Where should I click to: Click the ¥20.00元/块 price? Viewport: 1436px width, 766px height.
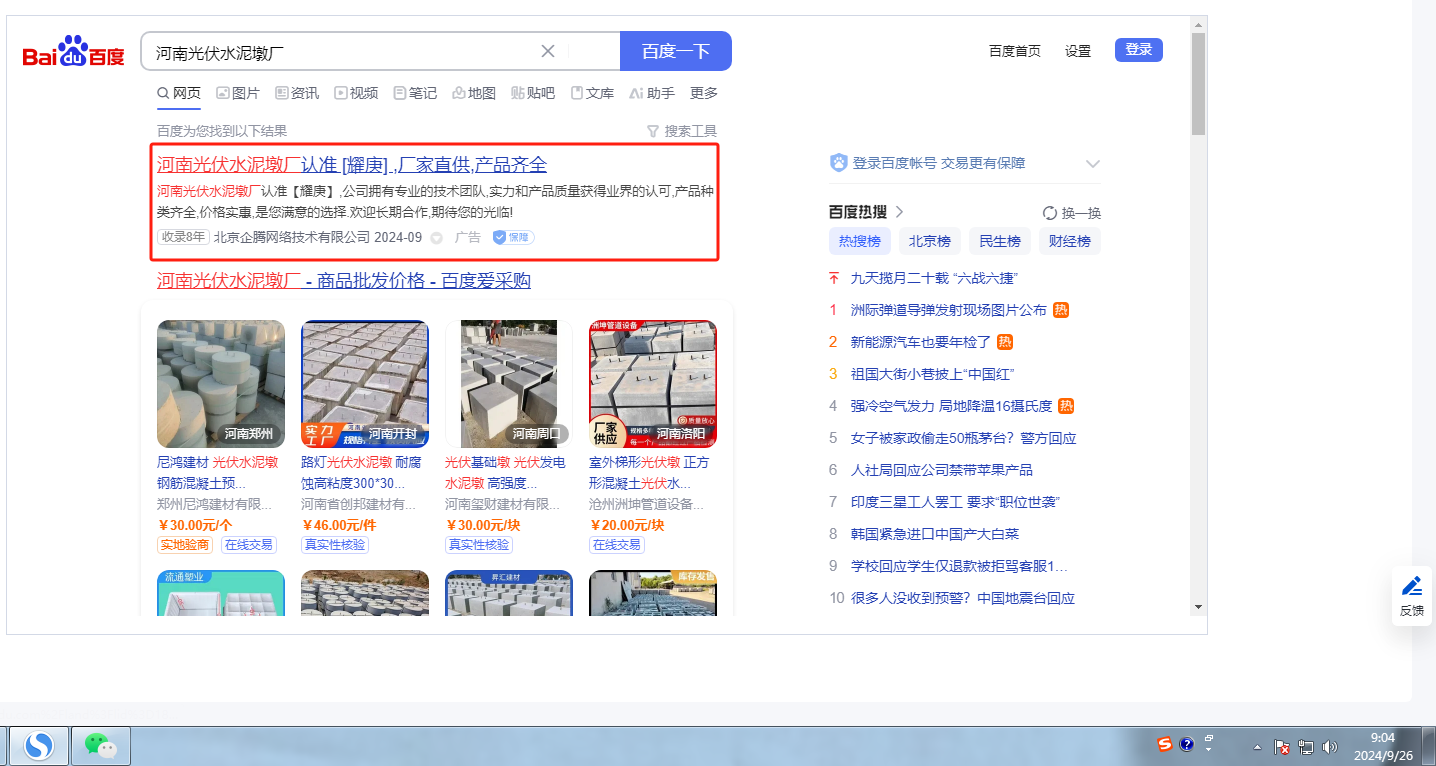pos(627,525)
